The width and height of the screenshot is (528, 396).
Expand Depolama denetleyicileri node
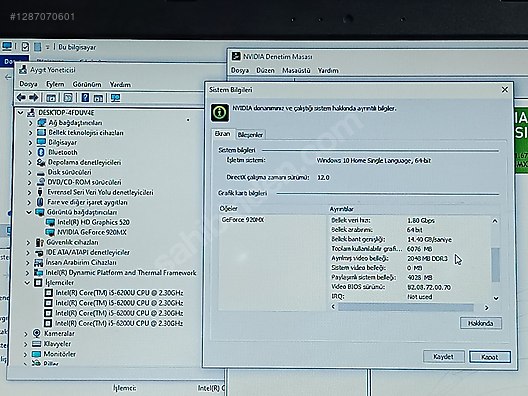[x=30, y=163]
